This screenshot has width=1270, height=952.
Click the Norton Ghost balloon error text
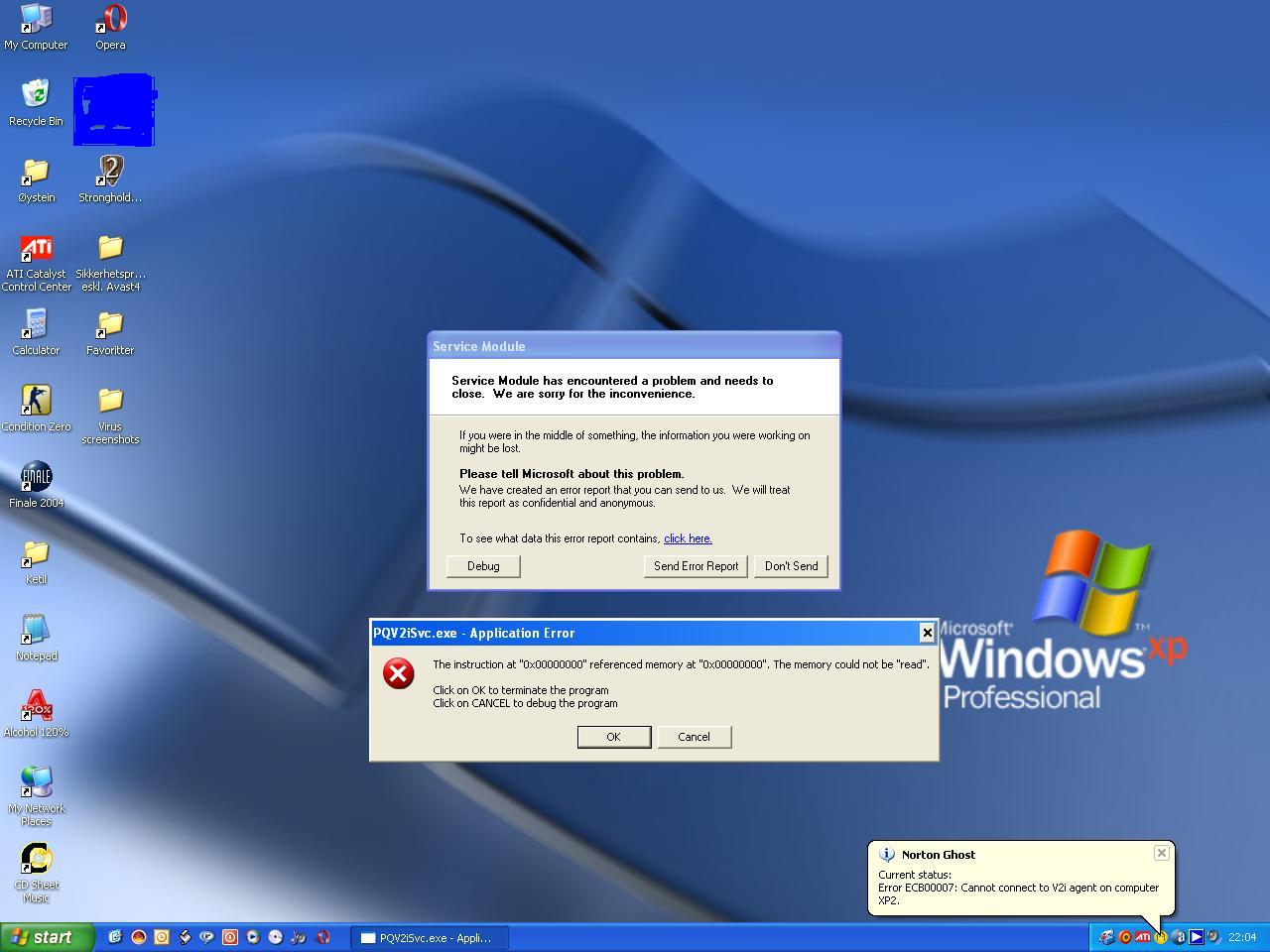1018,894
